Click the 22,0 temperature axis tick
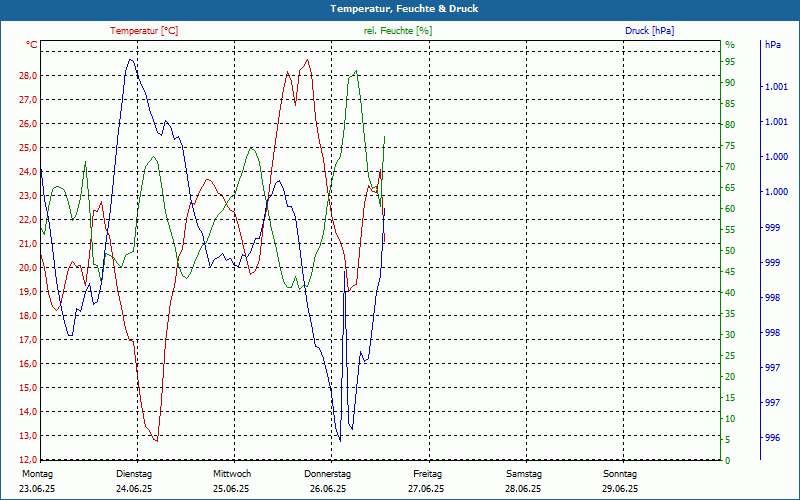The image size is (800, 500). click(x=28, y=219)
